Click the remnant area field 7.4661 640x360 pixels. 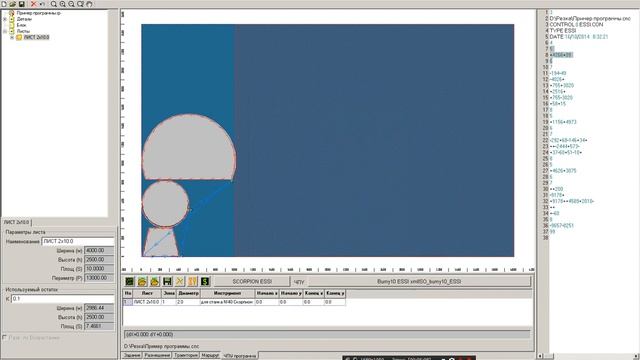coord(99,326)
